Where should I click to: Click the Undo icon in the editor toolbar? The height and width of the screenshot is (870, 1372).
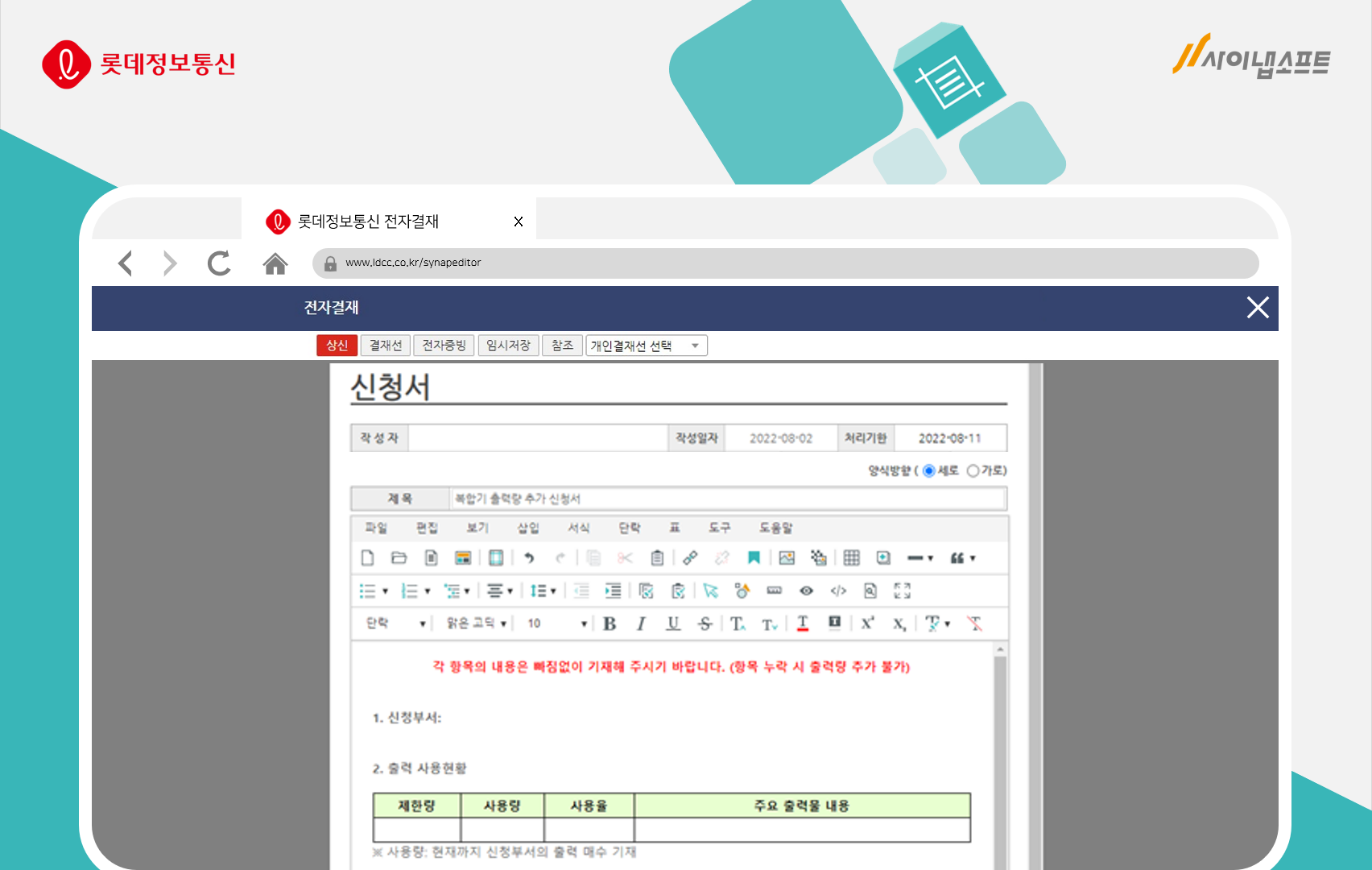530,557
